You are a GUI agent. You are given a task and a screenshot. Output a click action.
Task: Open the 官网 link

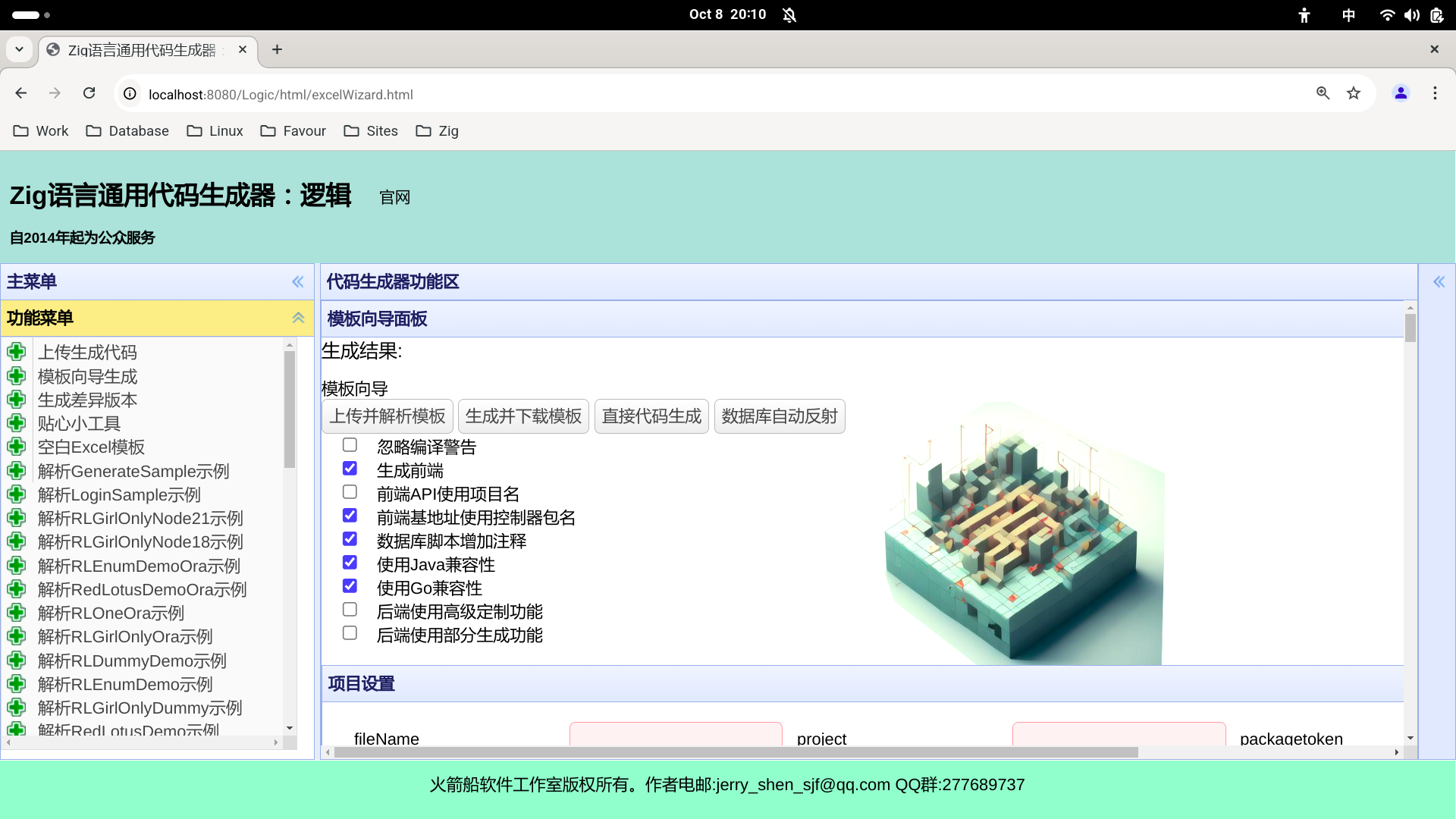point(394,197)
